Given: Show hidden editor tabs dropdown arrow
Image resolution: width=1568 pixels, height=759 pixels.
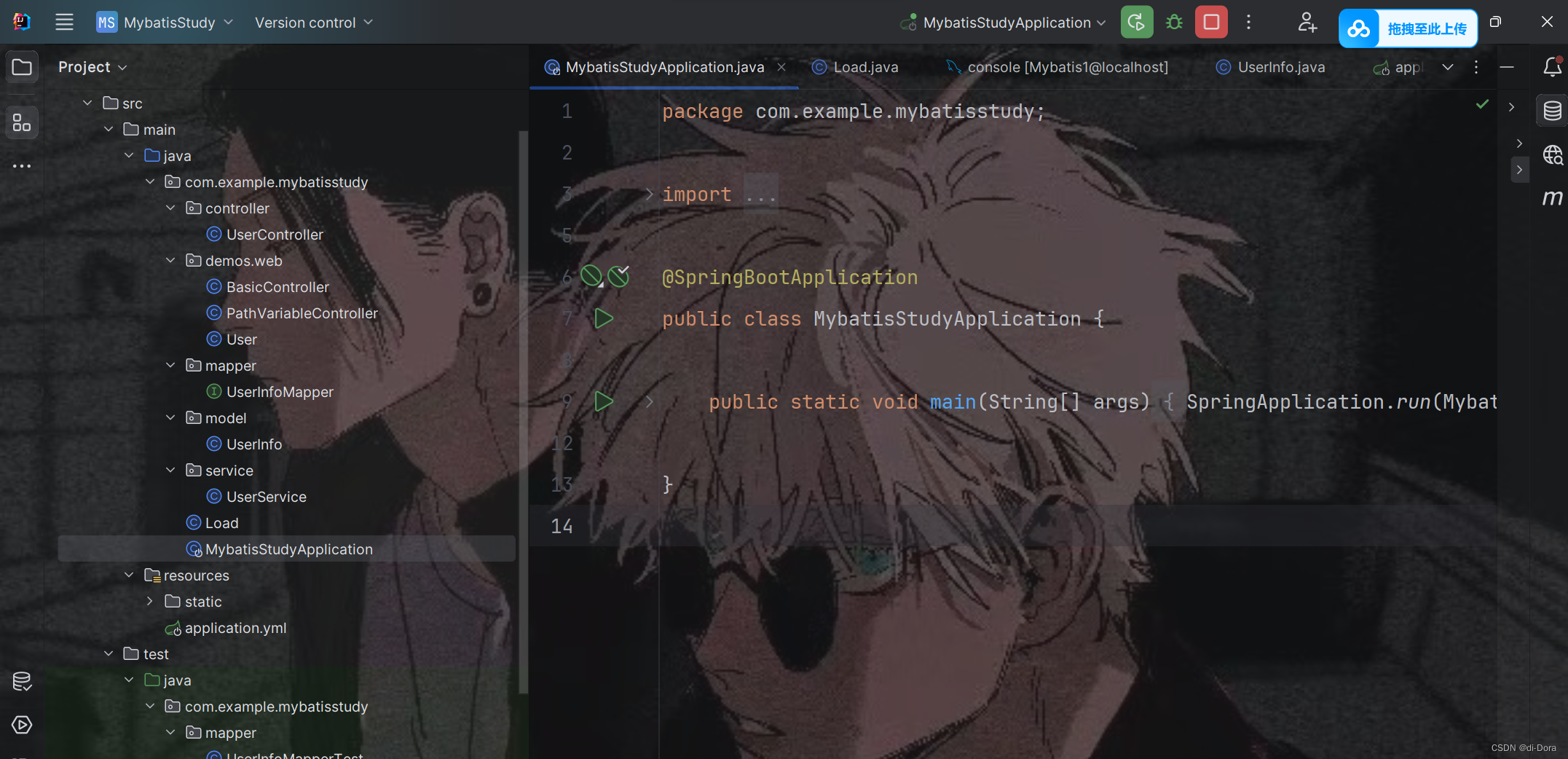Looking at the screenshot, I should coord(1448,67).
